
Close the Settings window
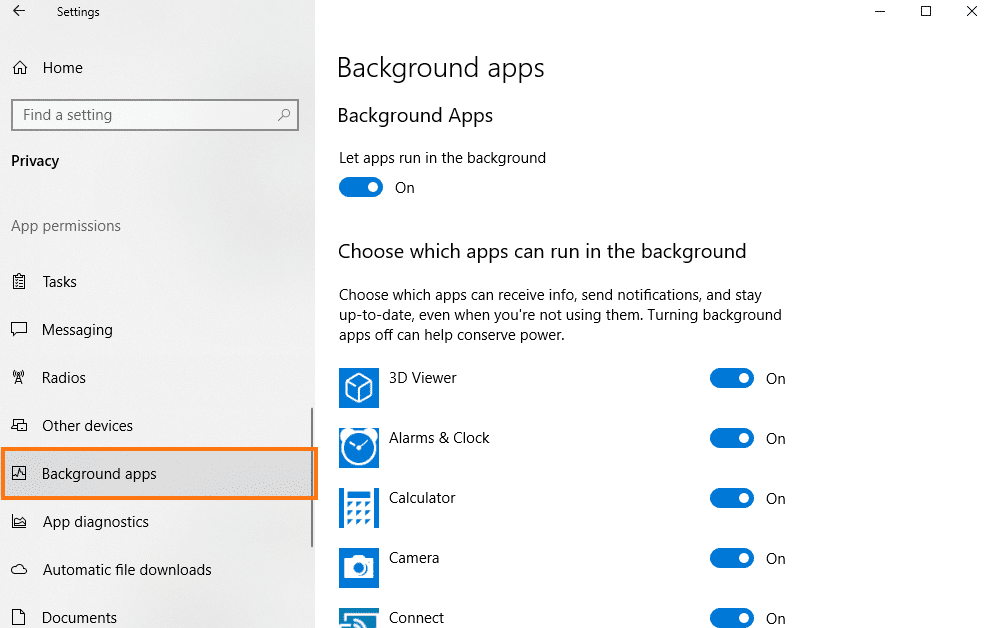(971, 11)
